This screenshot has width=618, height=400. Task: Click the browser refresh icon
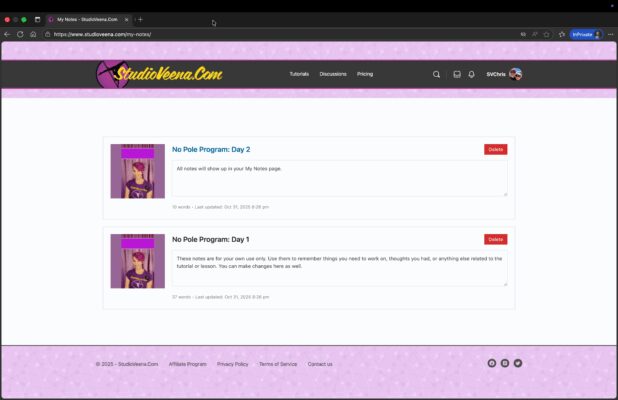click(x=20, y=34)
